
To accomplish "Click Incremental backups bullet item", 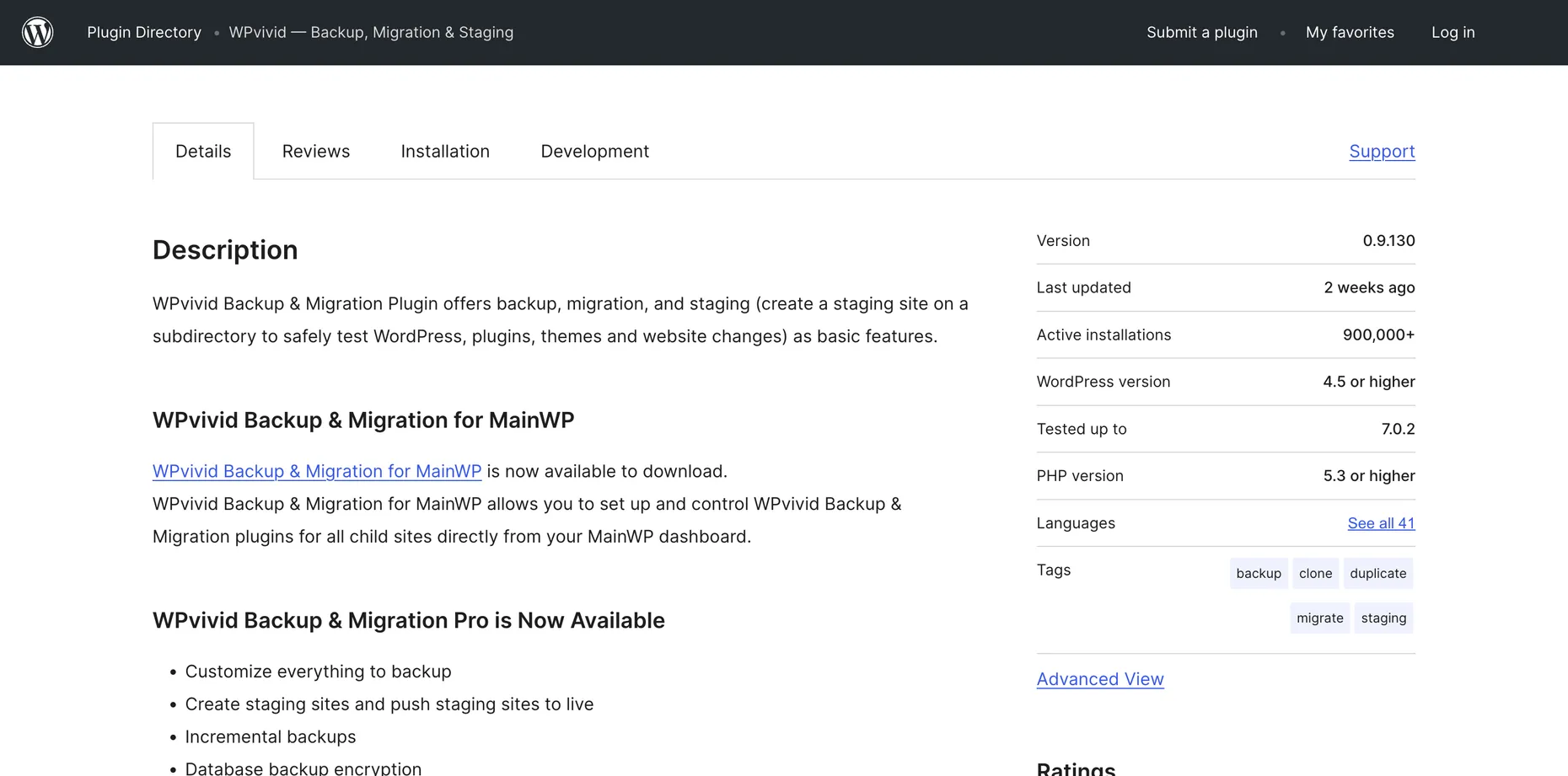I will point(271,737).
